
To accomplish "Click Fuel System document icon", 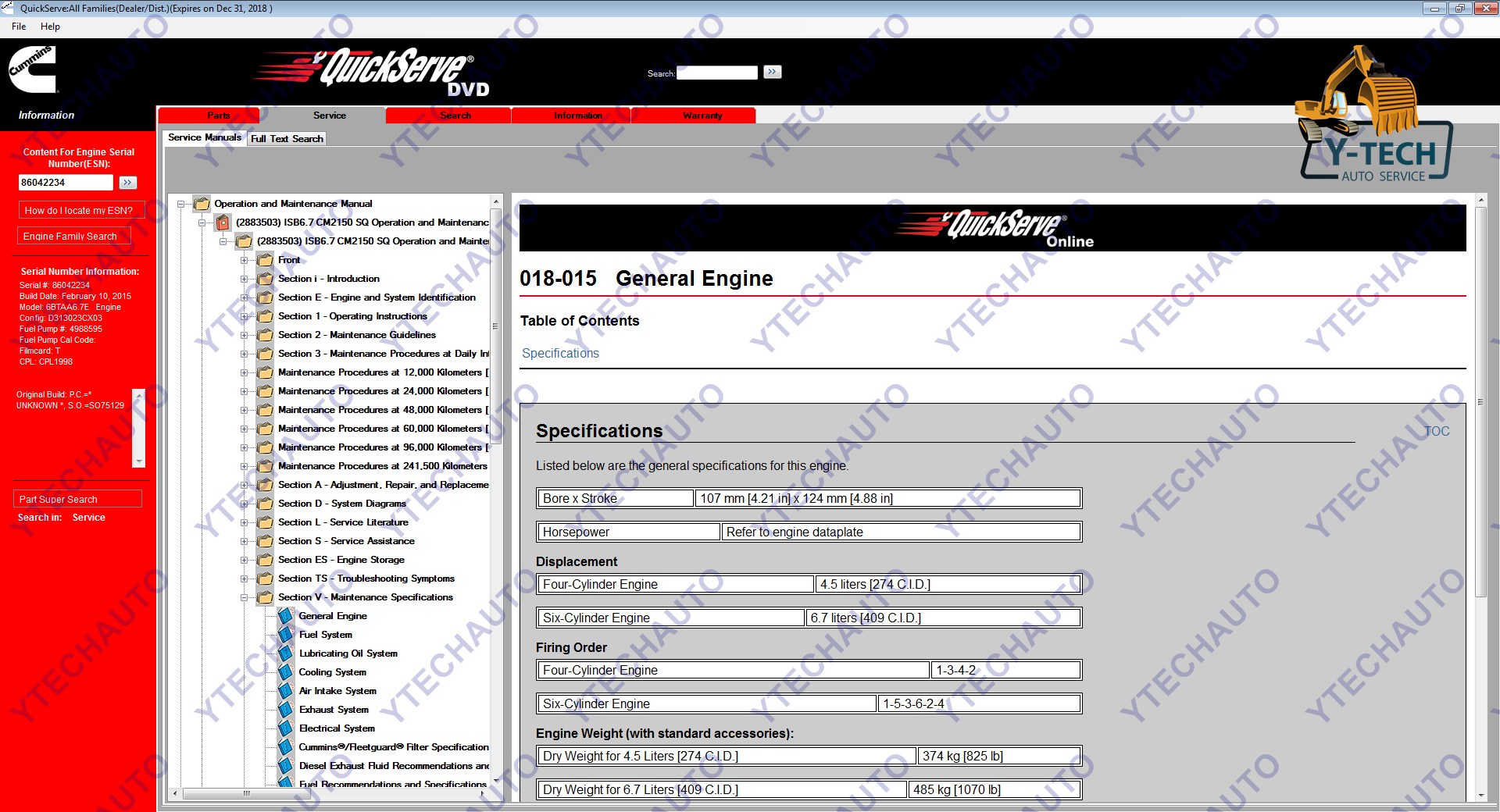I will (286, 635).
